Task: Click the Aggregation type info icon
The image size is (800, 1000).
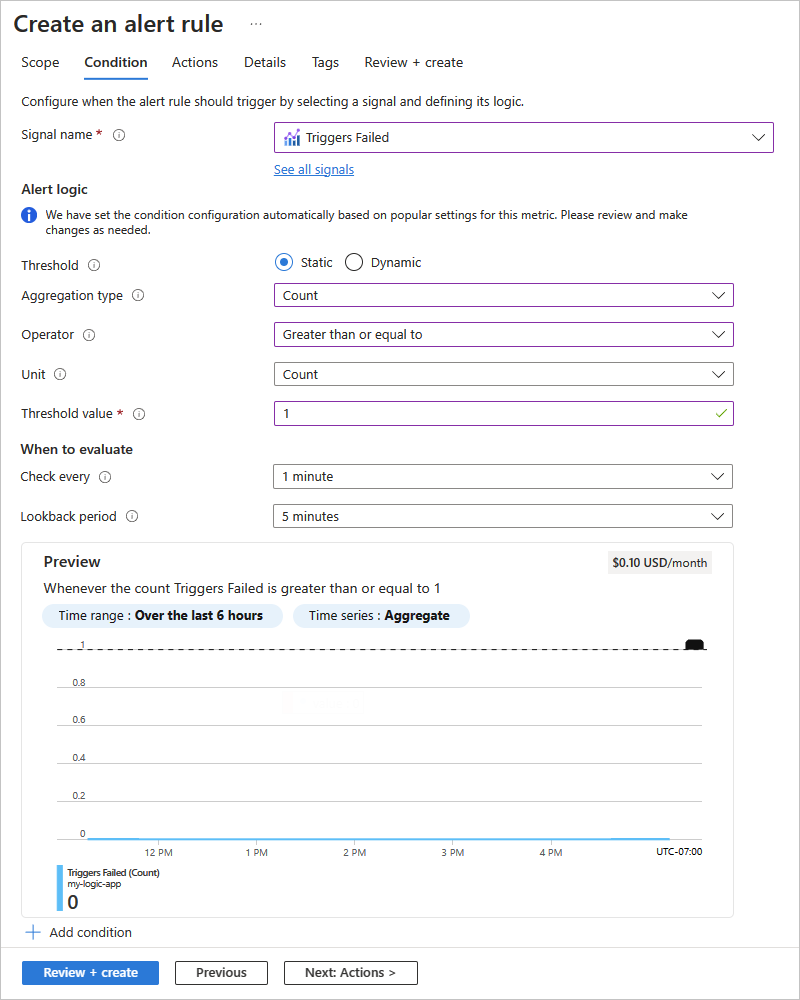Action: (138, 296)
